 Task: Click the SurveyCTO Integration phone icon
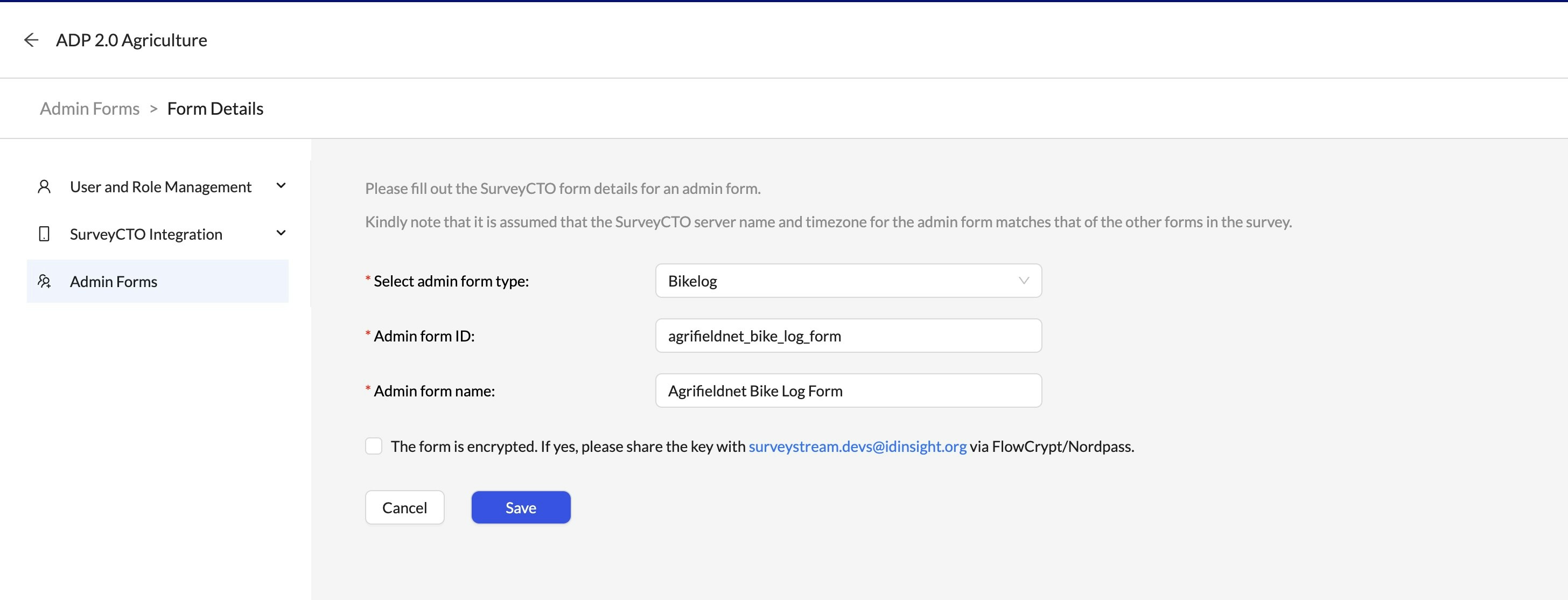(44, 234)
